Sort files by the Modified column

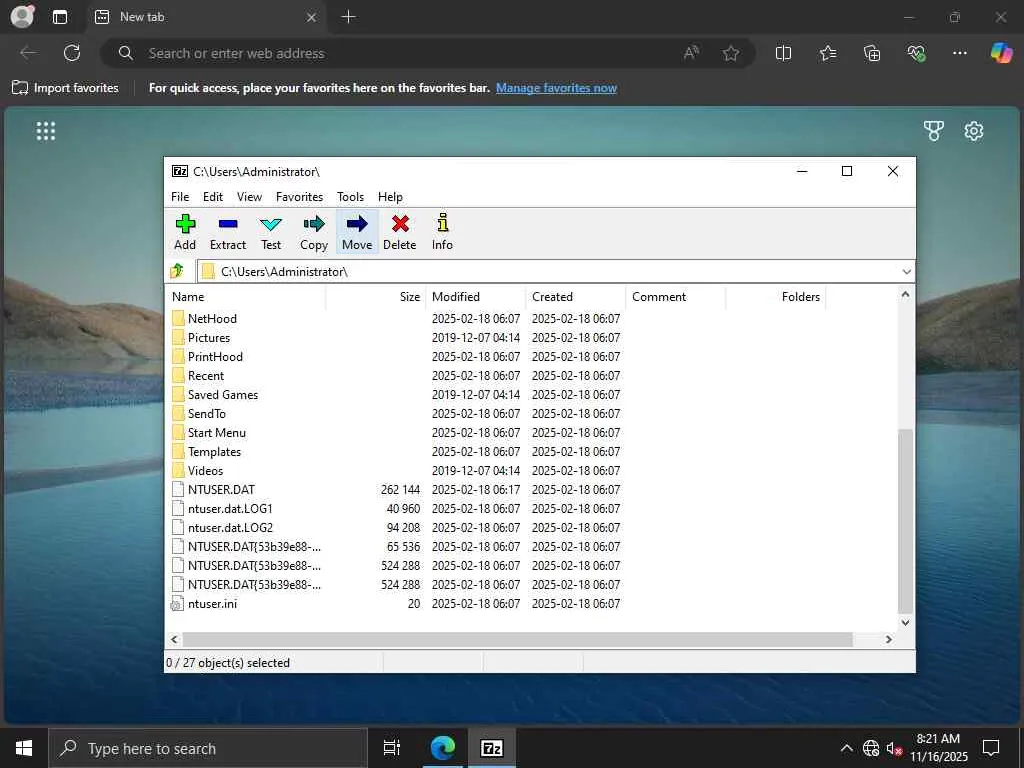point(456,297)
